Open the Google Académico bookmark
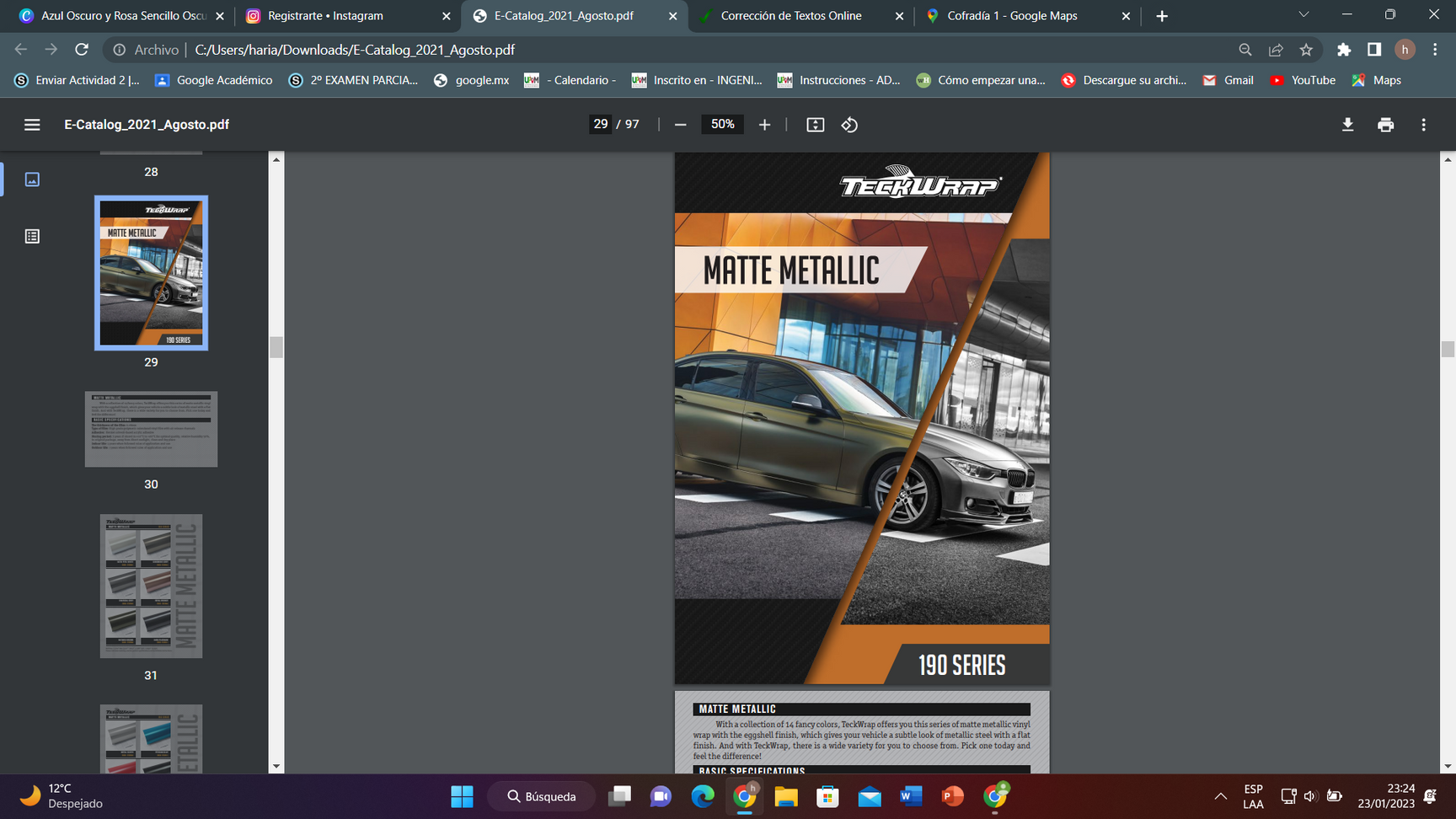The image size is (1456, 819). pyautogui.click(x=214, y=80)
